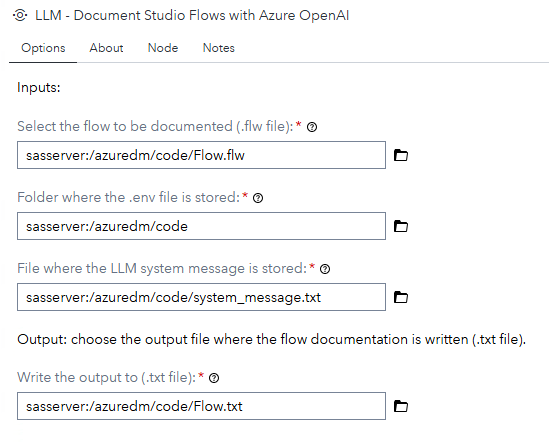Show help for LLM system message file

coord(325,269)
